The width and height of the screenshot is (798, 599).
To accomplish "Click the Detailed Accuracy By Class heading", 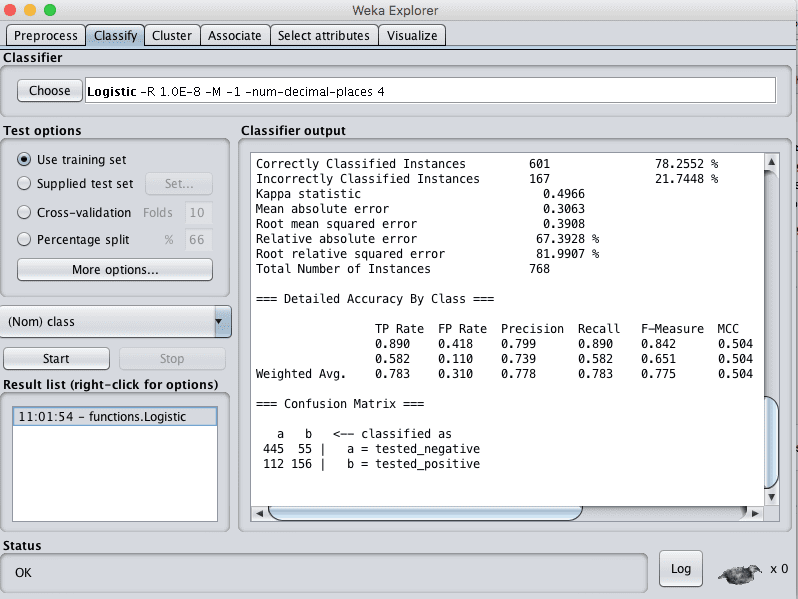I will pos(375,299).
